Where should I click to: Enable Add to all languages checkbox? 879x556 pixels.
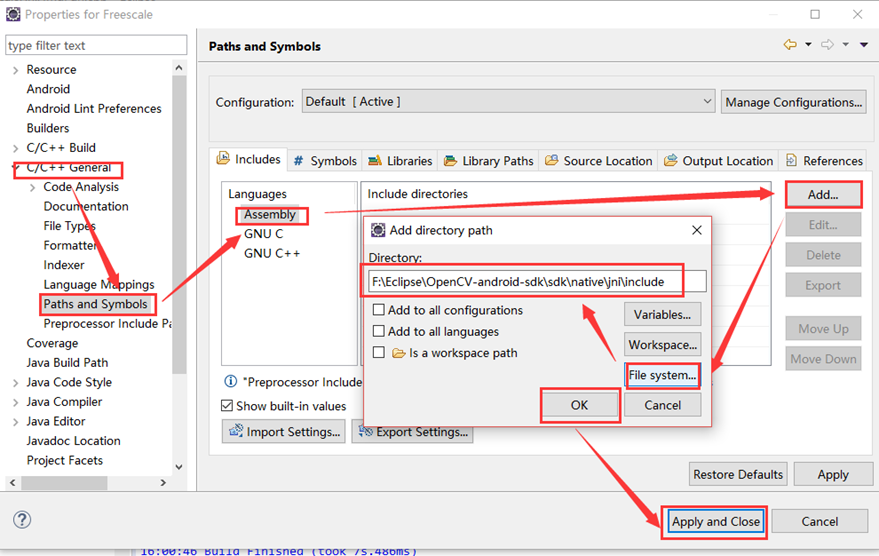(x=379, y=331)
